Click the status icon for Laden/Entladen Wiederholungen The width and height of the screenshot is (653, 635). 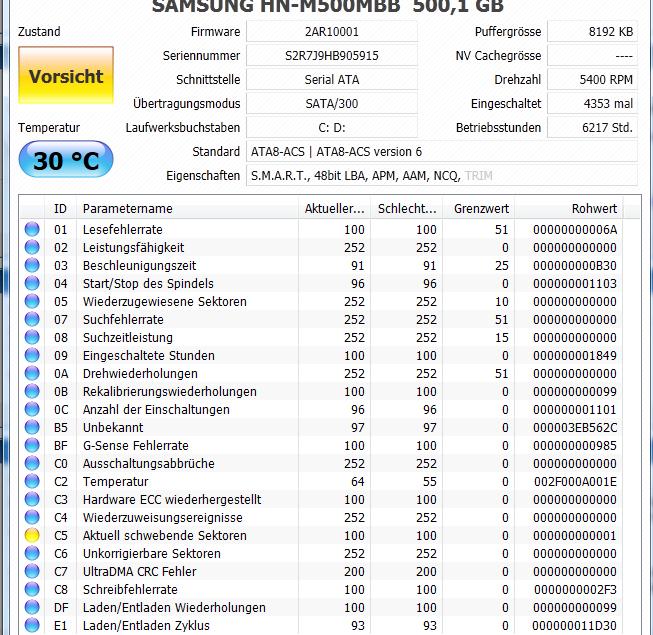click(x=32, y=607)
